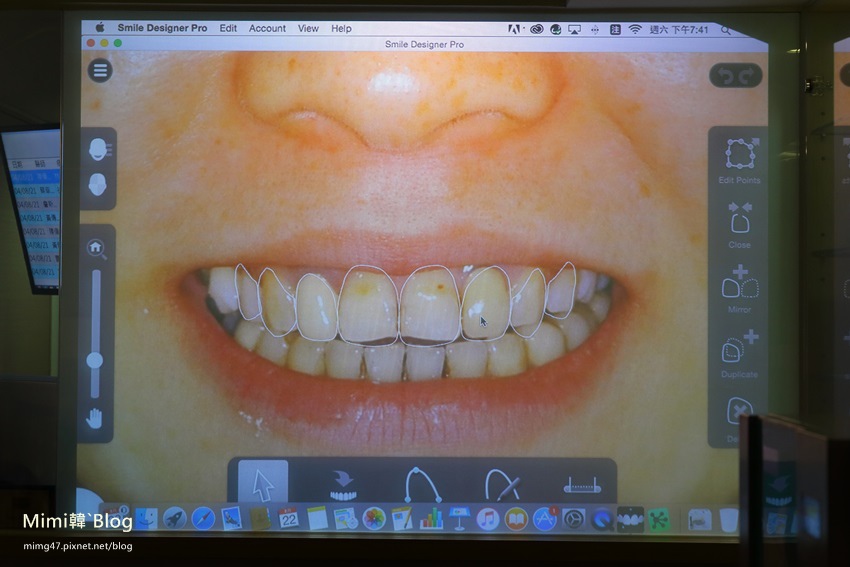
Task: Open Safari from the dock
Action: pyautogui.click(x=203, y=519)
